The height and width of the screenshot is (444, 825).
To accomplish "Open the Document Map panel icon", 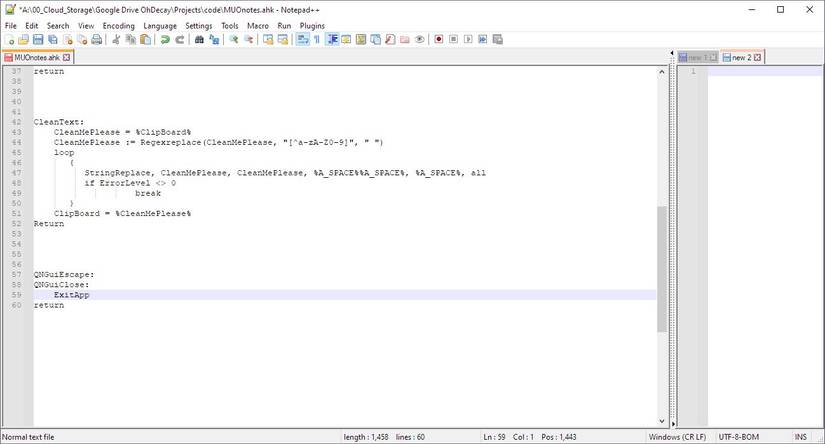I will point(361,39).
